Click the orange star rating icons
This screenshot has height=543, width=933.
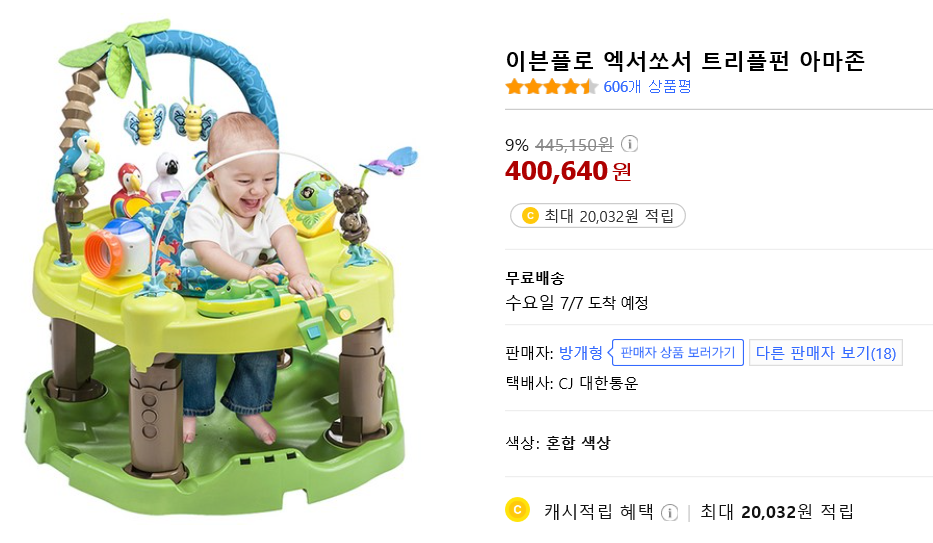click(551, 87)
